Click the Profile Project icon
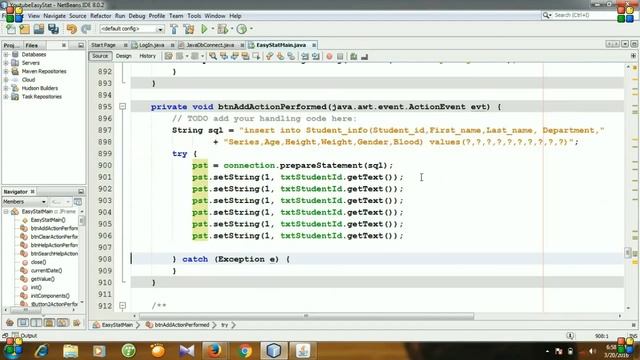Screen dimensions: 640x360 click(242, 29)
